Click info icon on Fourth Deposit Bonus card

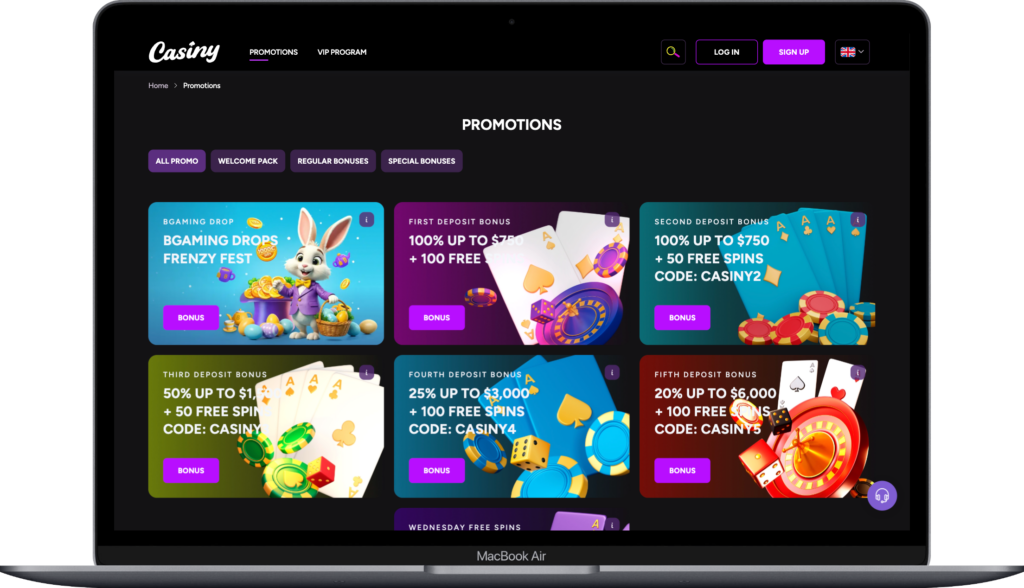612,372
